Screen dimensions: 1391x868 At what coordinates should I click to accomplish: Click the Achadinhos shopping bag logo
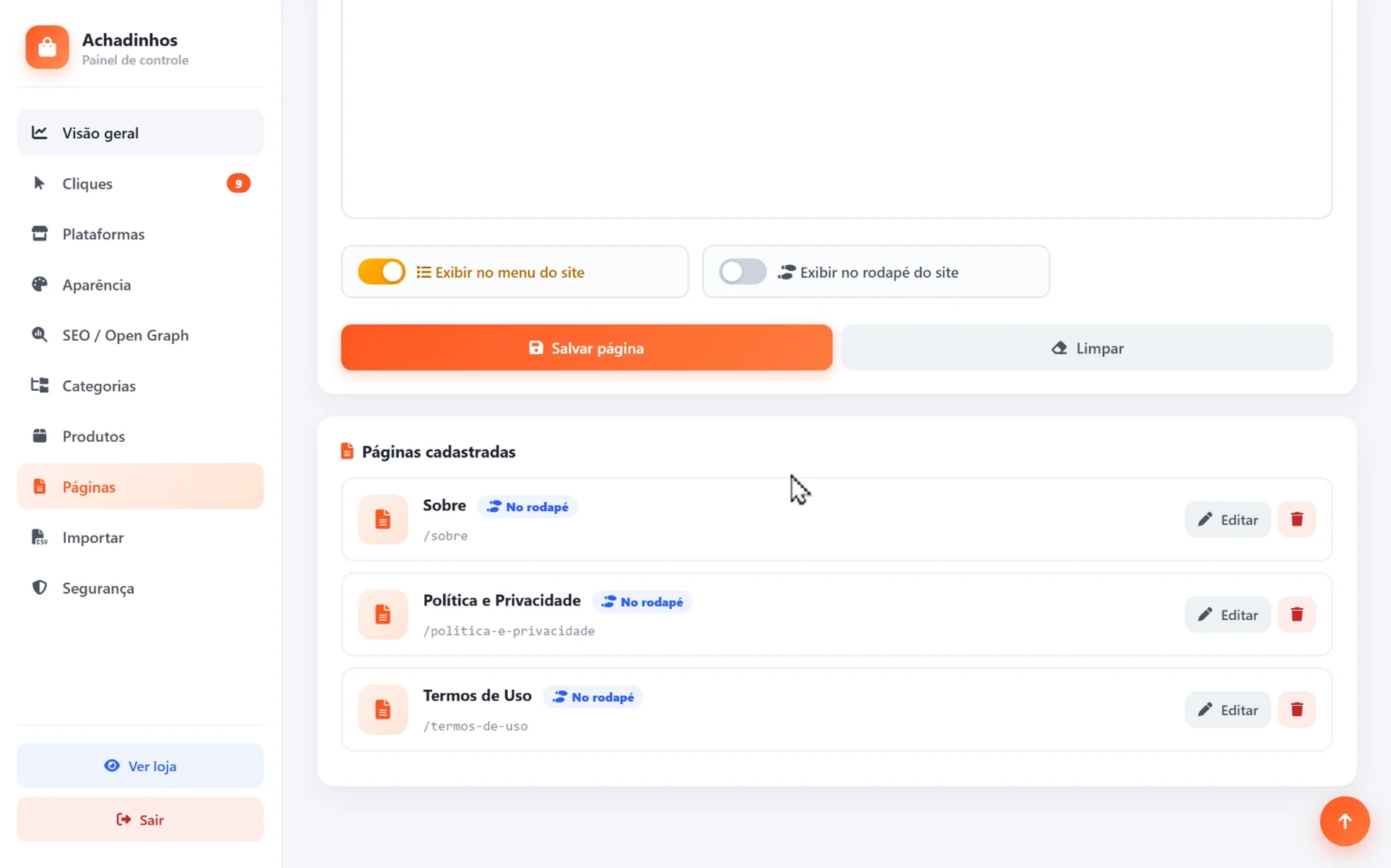tap(47, 47)
